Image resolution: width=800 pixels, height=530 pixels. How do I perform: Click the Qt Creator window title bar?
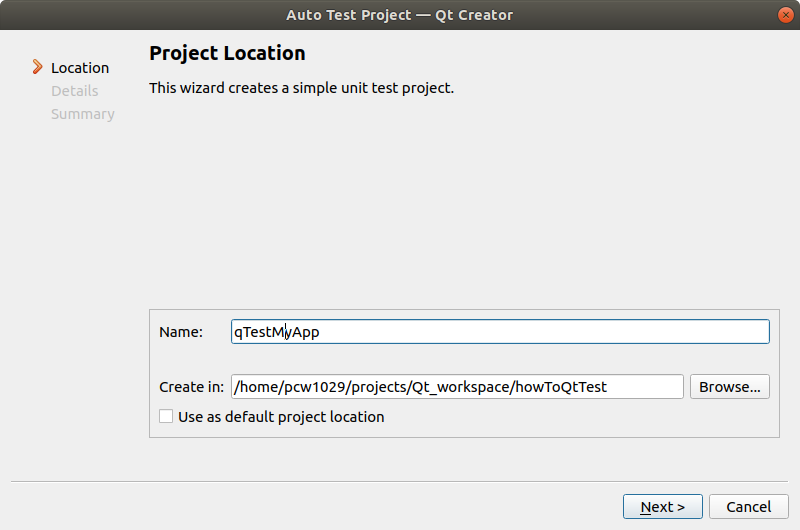pyautogui.click(x=400, y=14)
